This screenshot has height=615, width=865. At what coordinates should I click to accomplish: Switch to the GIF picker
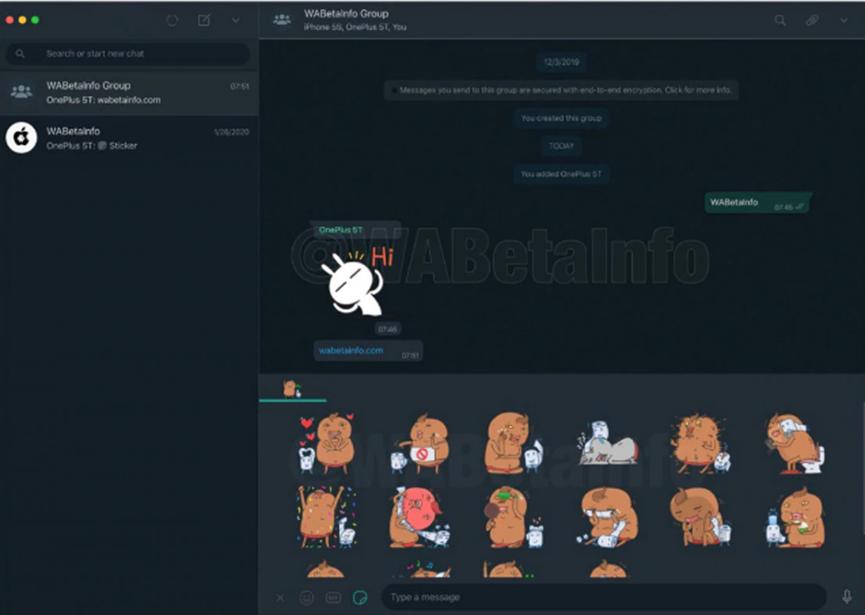tap(334, 598)
